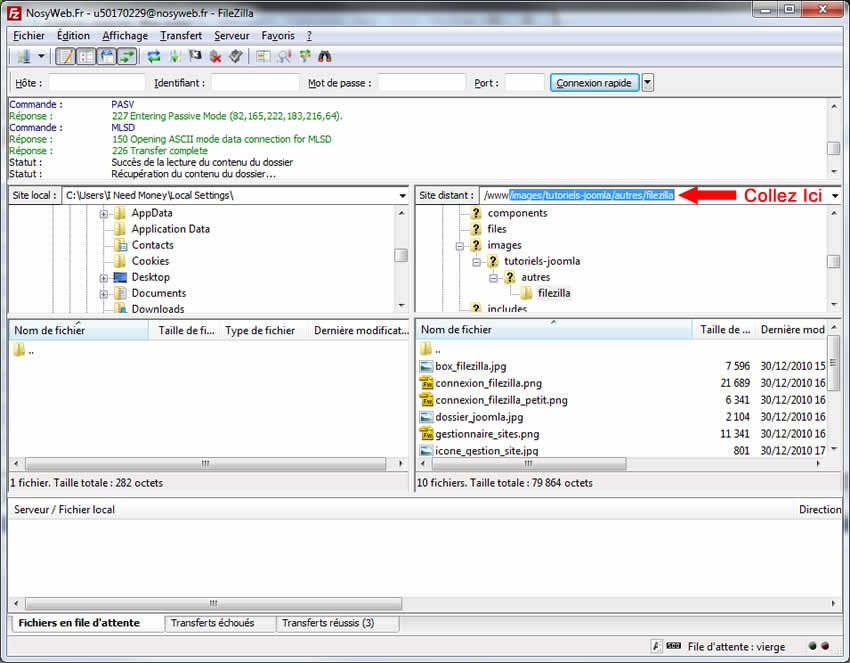Image resolution: width=850 pixels, height=663 pixels.
Task: Click the process queue green arrows icon
Action: (x=175, y=56)
